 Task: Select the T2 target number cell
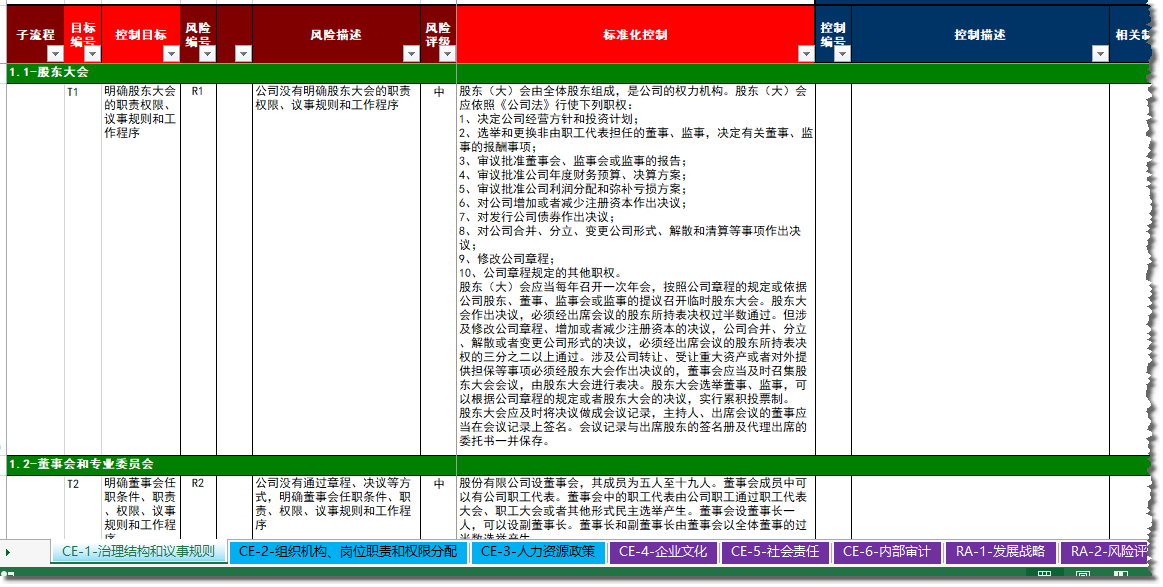coord(83,507)
